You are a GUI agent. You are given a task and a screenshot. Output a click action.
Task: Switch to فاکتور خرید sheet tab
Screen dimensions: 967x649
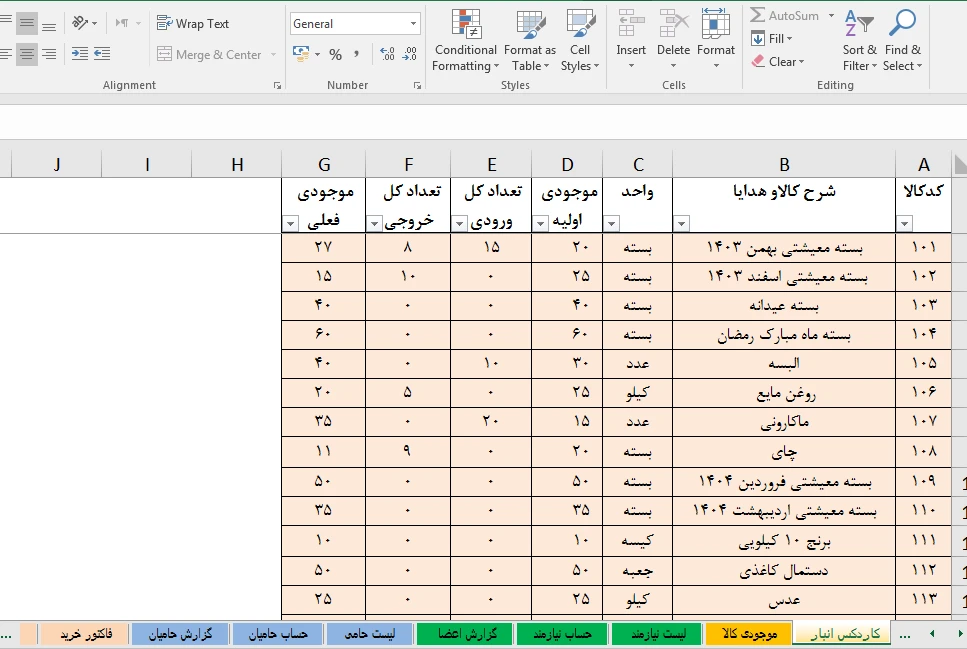[x=85, y=634]
